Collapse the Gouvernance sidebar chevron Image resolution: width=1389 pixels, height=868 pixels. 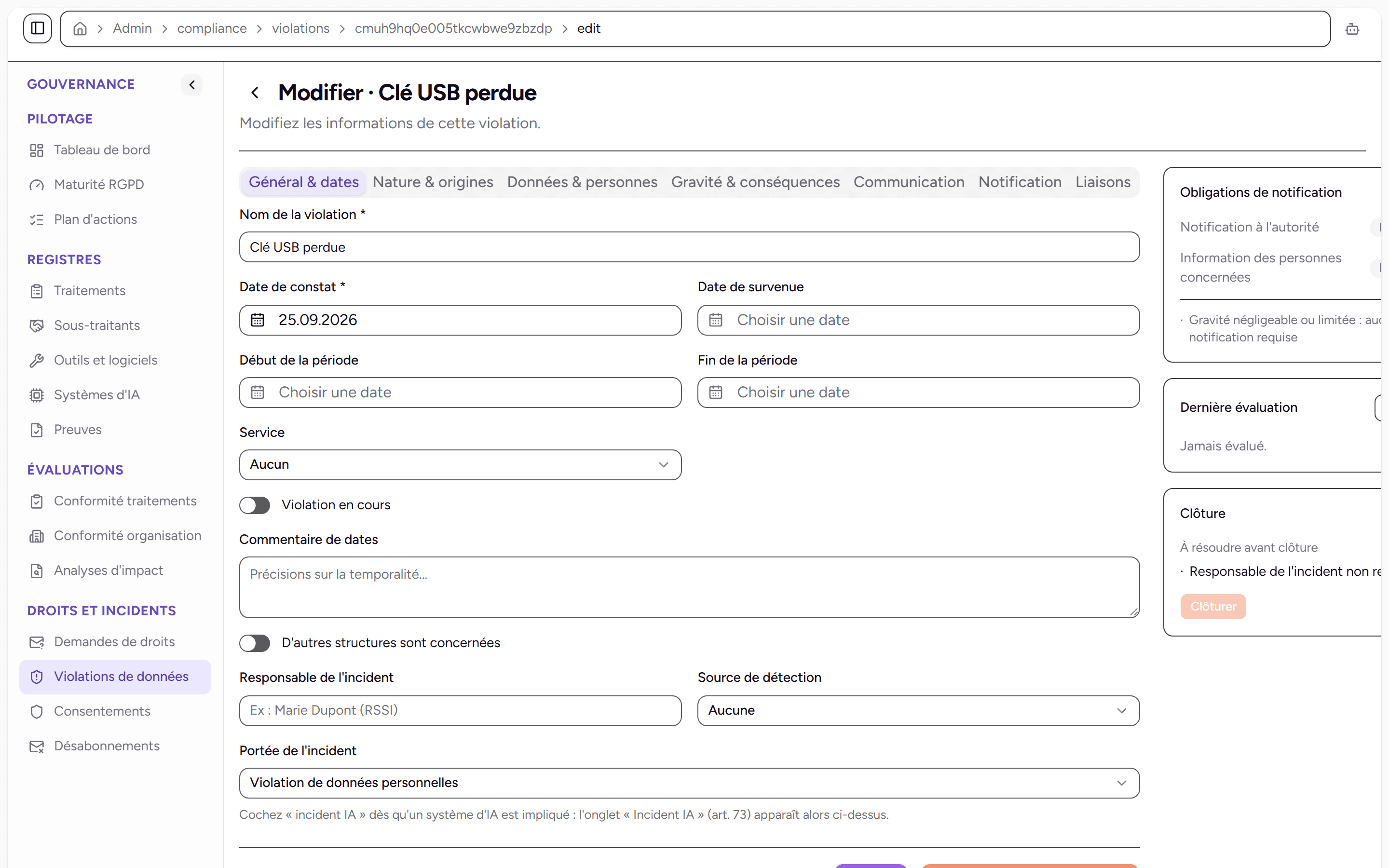tap(191, 85)
